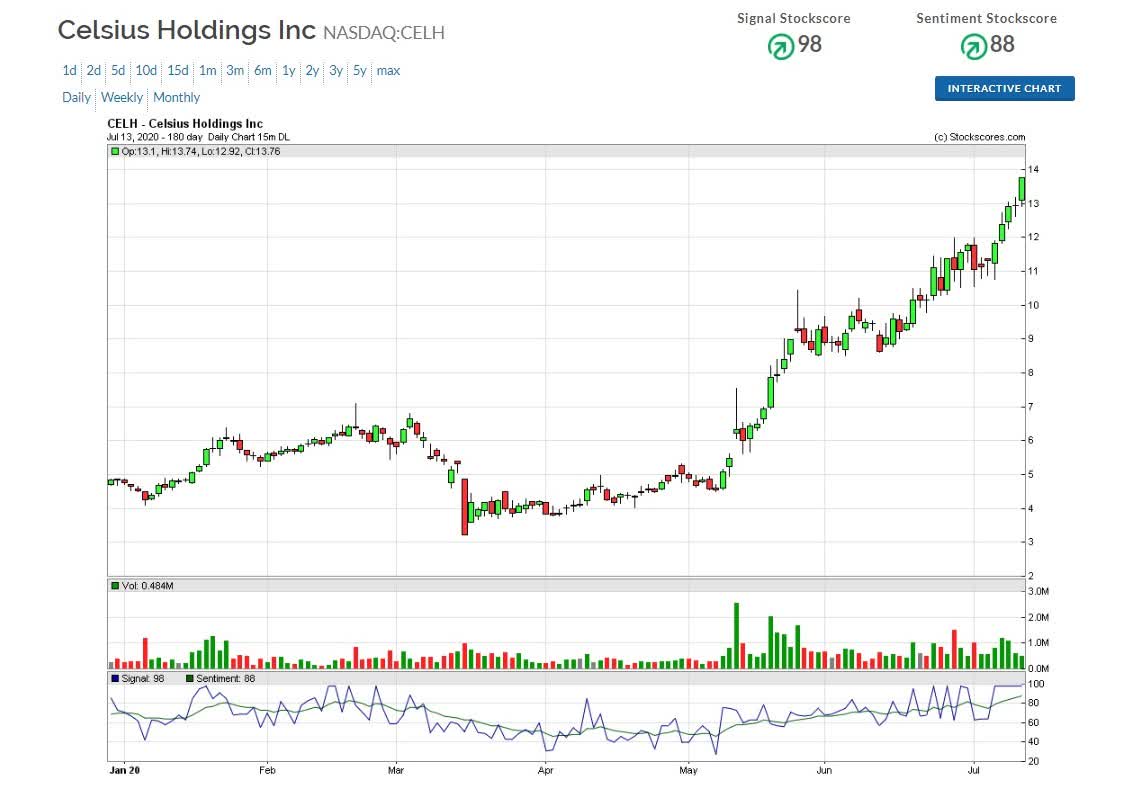Image resolution: width=1141 pixels, height=798 pixels.
Task: Select the 5d time range
Action: pos(118,71)
